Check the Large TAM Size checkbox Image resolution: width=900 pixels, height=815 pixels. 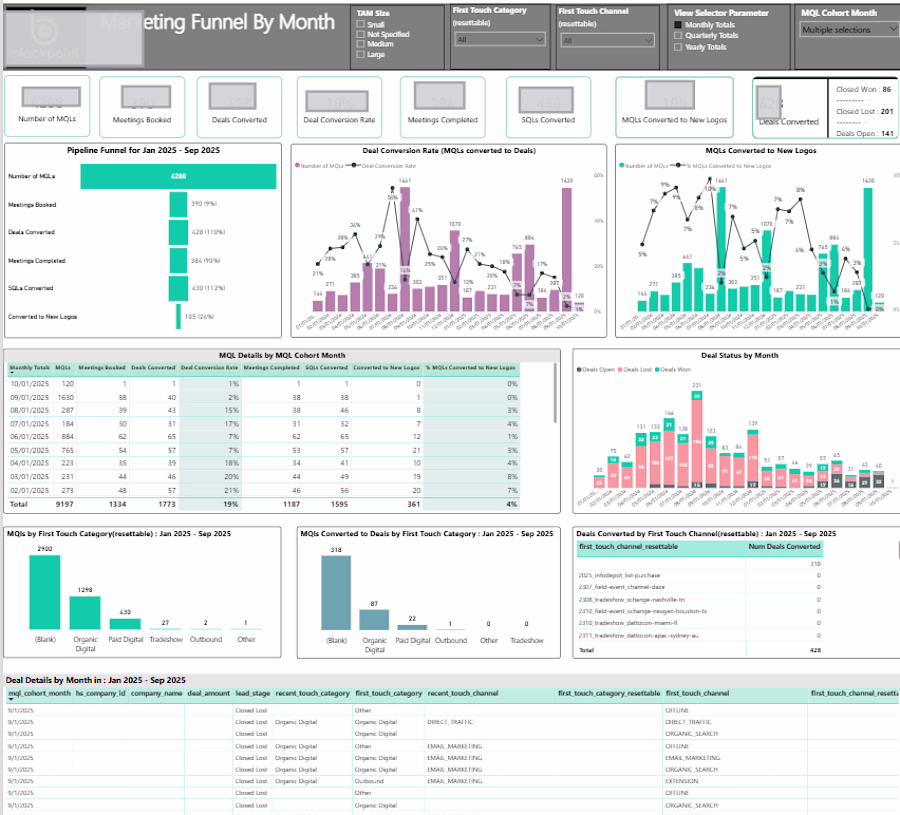coord(360,55)
